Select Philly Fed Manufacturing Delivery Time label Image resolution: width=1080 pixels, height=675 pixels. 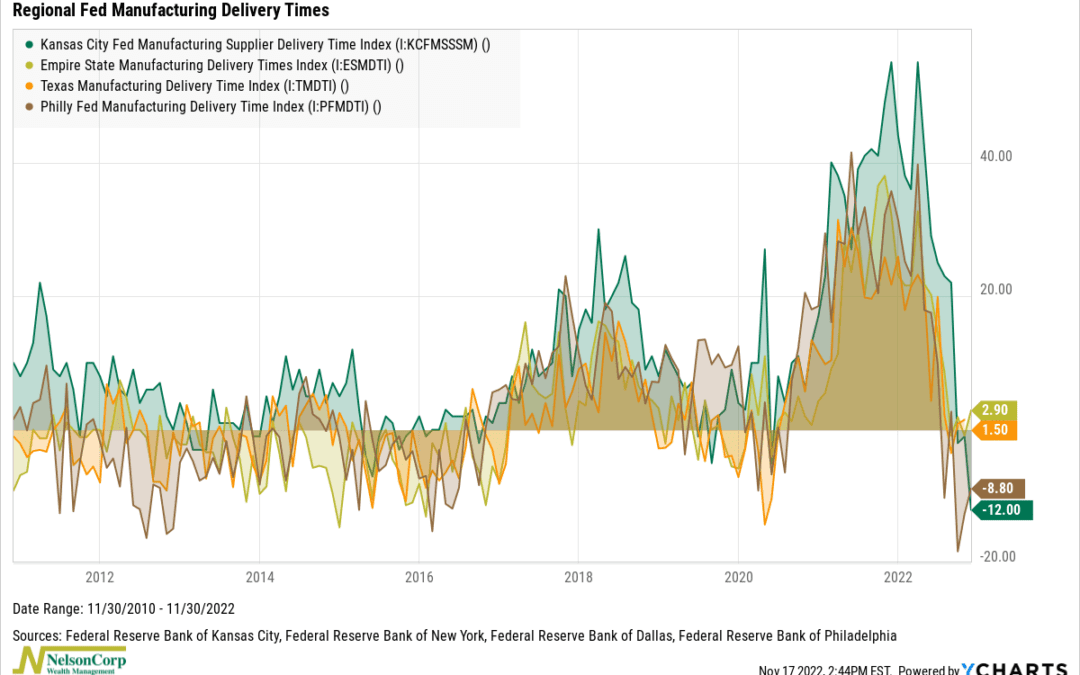pyautogui.click(x=211, y=107)
